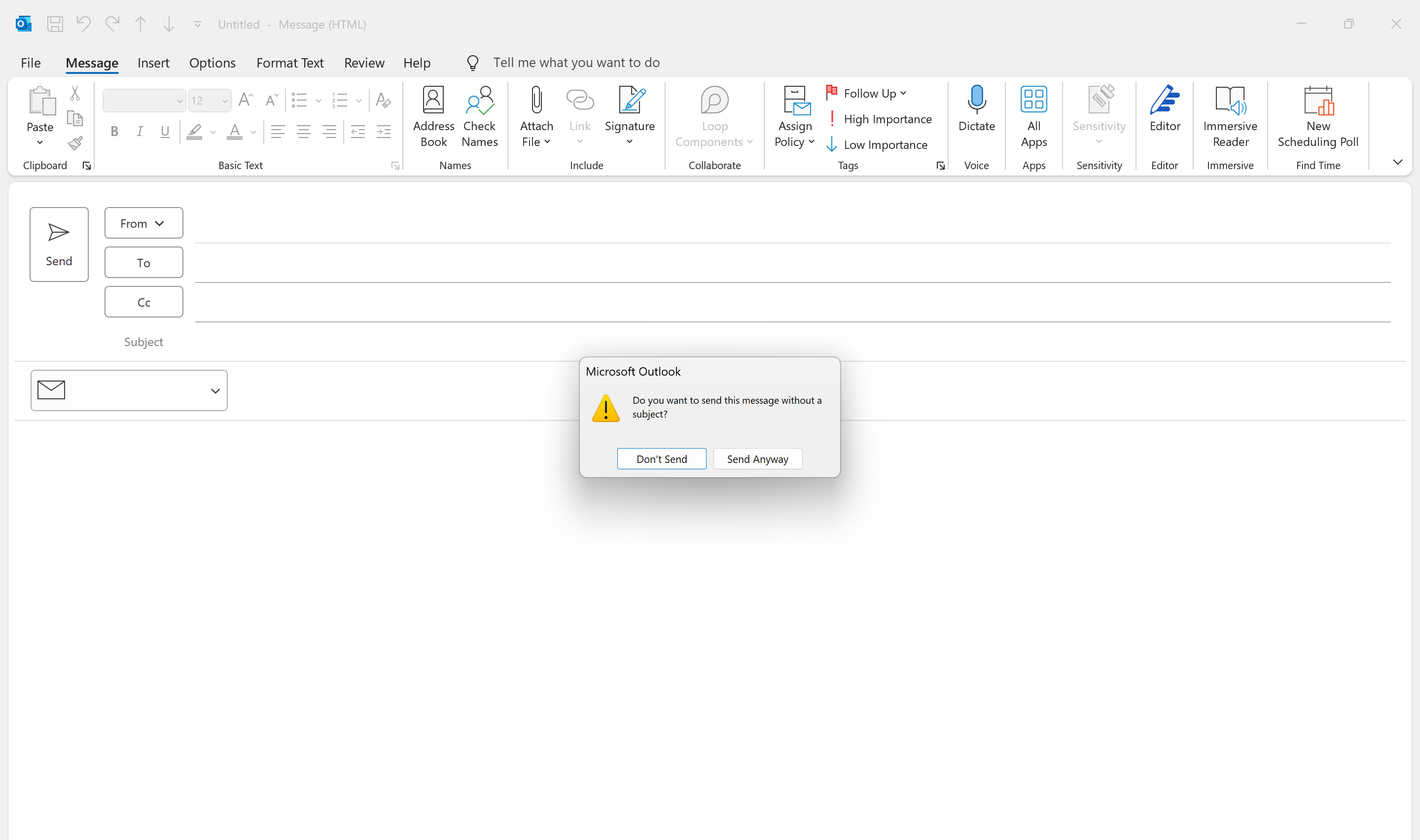This screenshot has height=840, width=1420.
Task: Expand the From dropdown
Action: coord(143,223)
